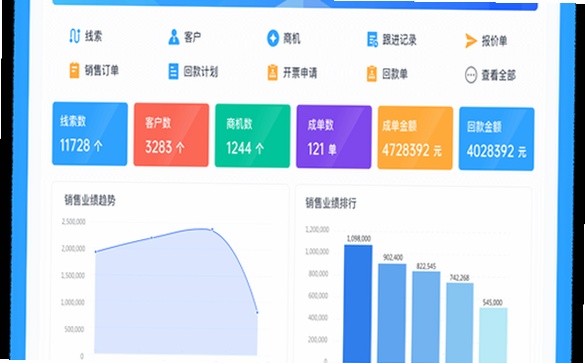Click the 销售业绩排行 chart title
Screen dimensions: 585x363
pos(331,203)
